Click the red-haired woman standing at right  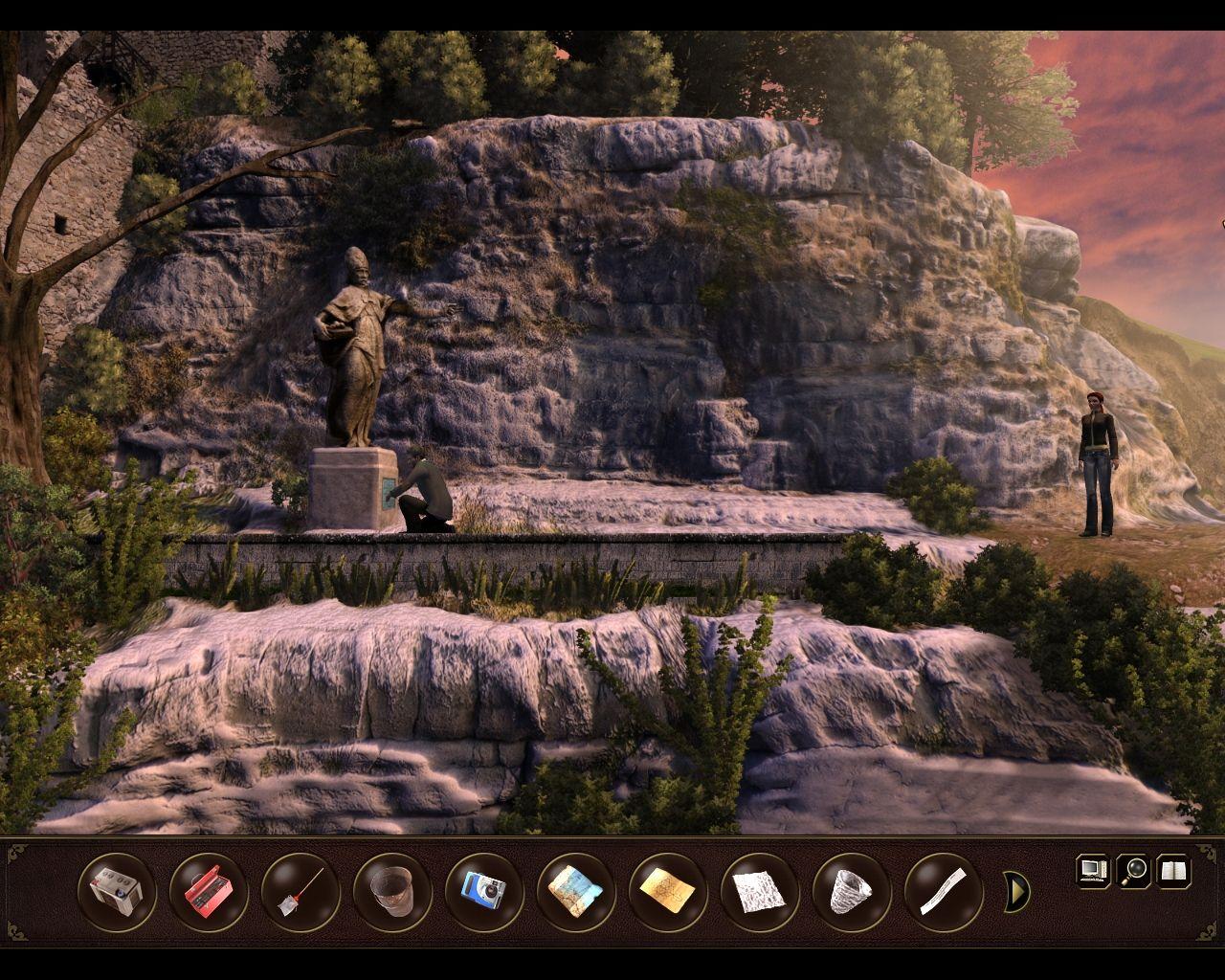tap(1099, 463)
